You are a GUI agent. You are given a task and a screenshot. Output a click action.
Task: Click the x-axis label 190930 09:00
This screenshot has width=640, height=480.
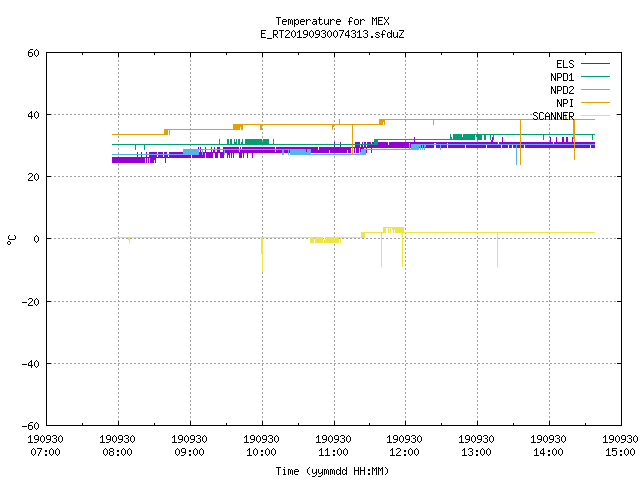click(x=189, y=446)
